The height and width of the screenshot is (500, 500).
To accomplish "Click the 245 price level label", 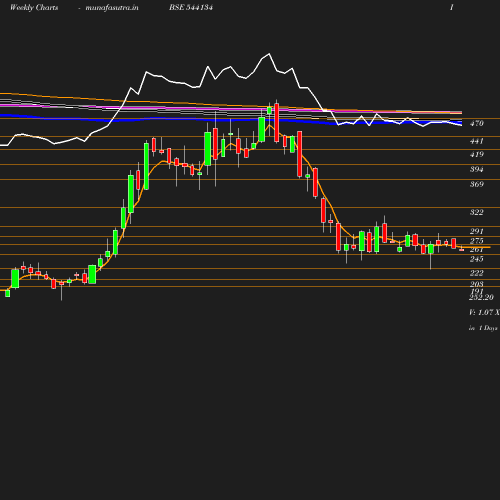I will click(477, 259).
